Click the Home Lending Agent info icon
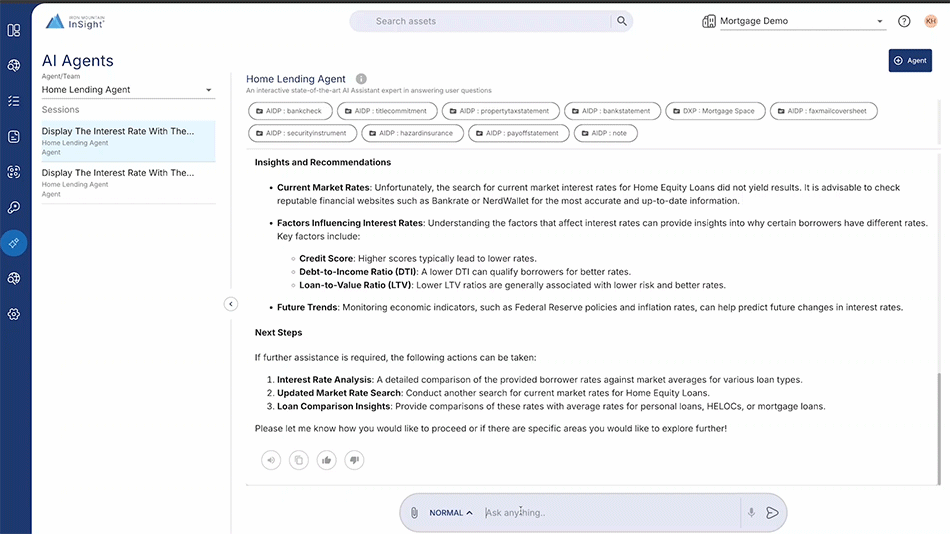This screenshot has width=950, height=534. (x=361, y=79)
